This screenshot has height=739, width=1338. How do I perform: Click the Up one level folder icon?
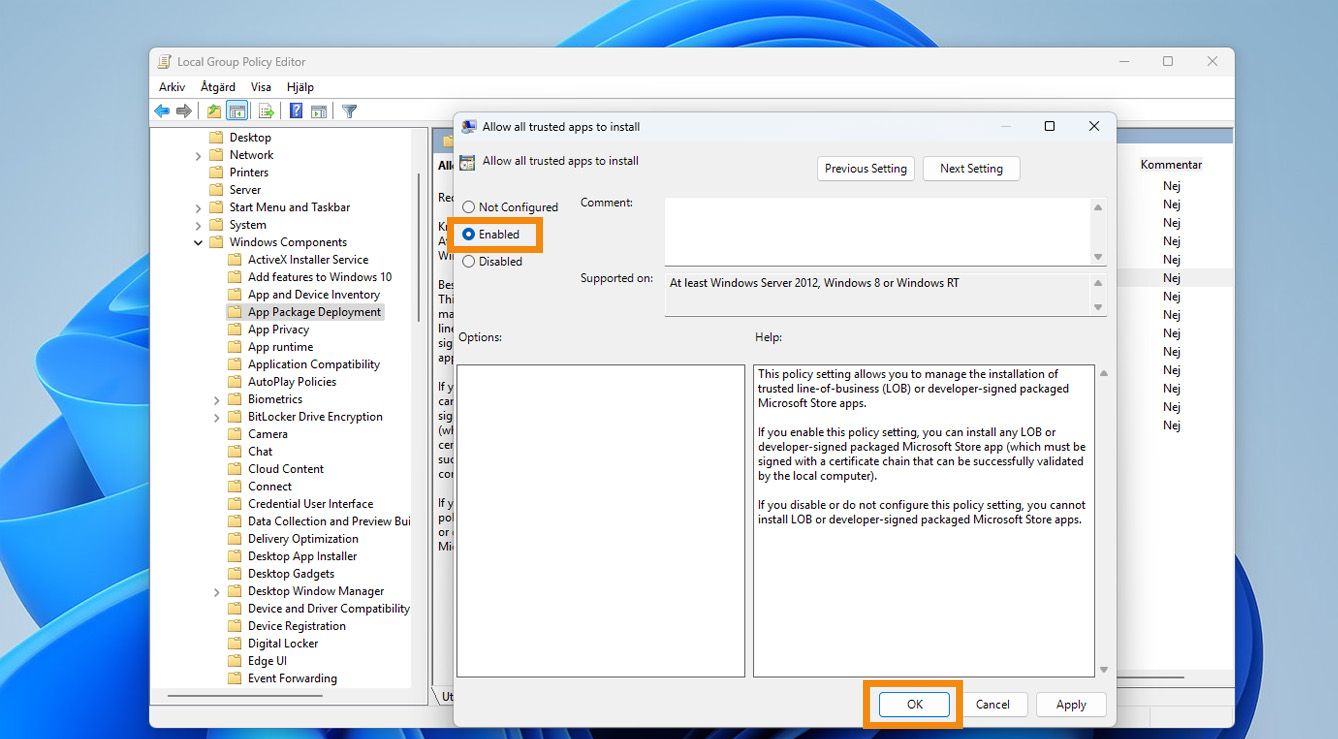[214, 111]
